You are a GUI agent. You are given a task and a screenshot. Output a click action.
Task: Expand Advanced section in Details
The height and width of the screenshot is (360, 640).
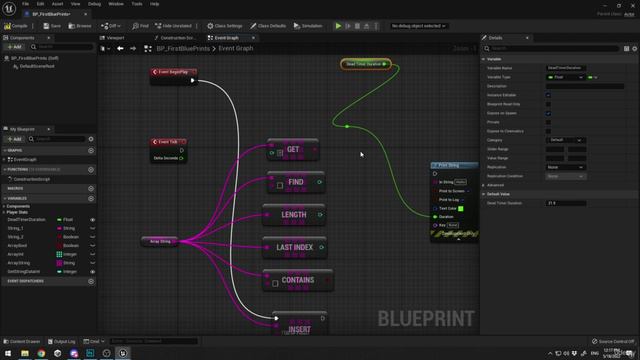coord(484,185)
